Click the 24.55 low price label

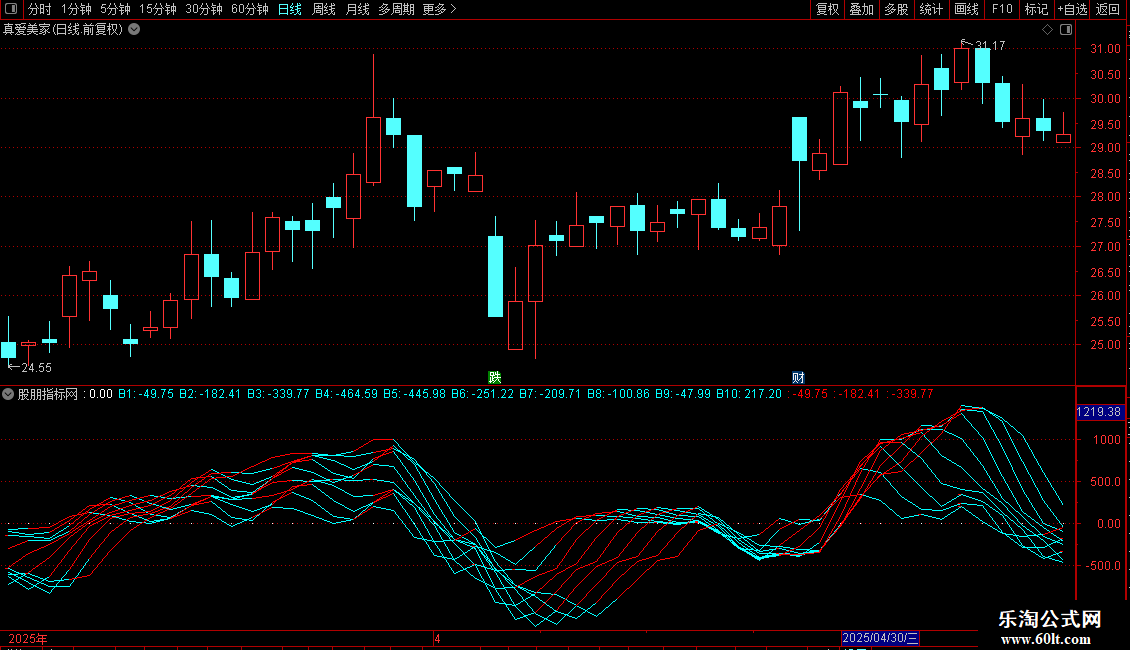(x=36, y=368)
